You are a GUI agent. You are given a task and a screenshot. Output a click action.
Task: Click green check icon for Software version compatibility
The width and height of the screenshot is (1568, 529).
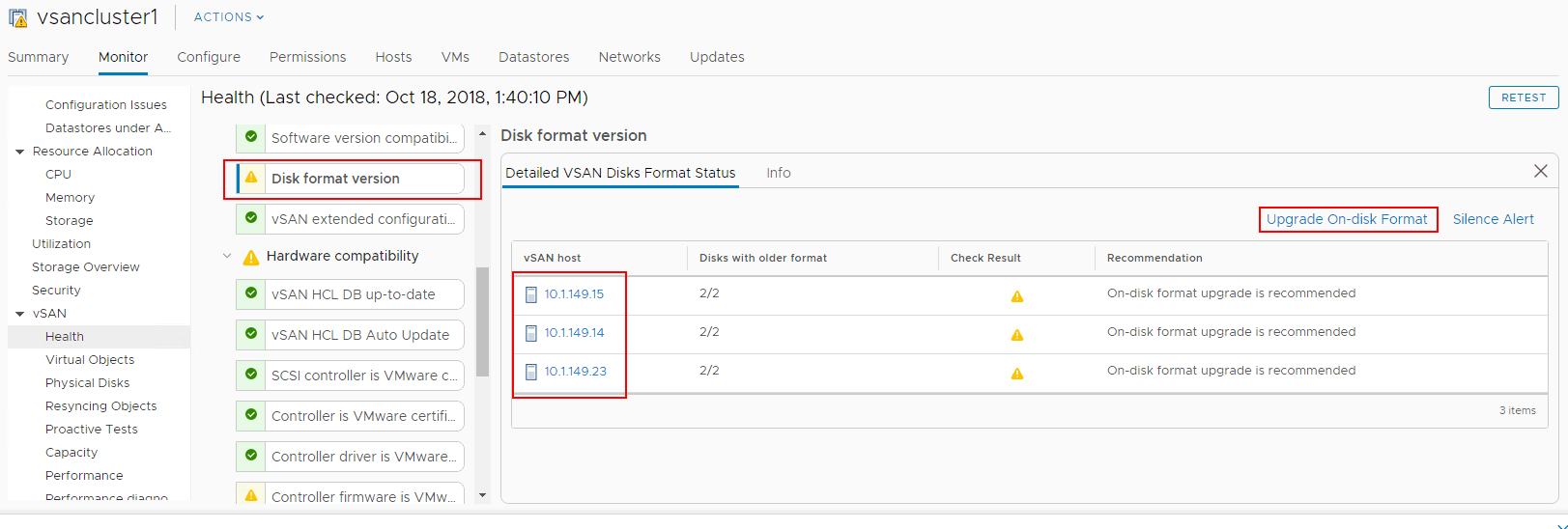tap(251, 137)
